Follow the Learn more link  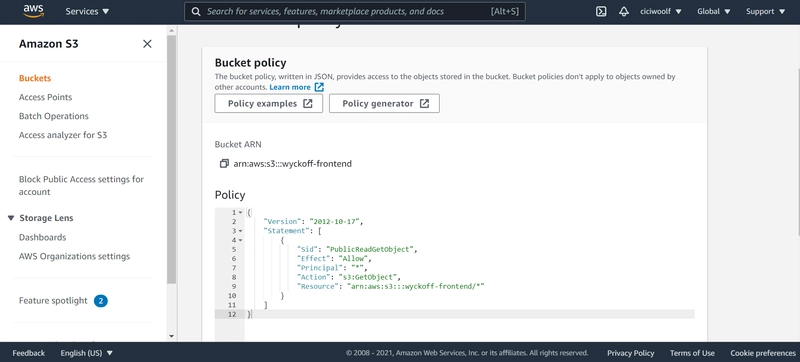coord(296,87)
